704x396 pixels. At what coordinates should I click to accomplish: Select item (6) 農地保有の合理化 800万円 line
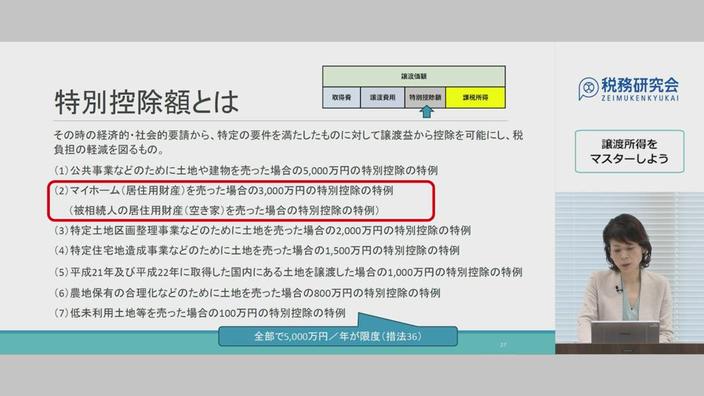pos(247,293)
